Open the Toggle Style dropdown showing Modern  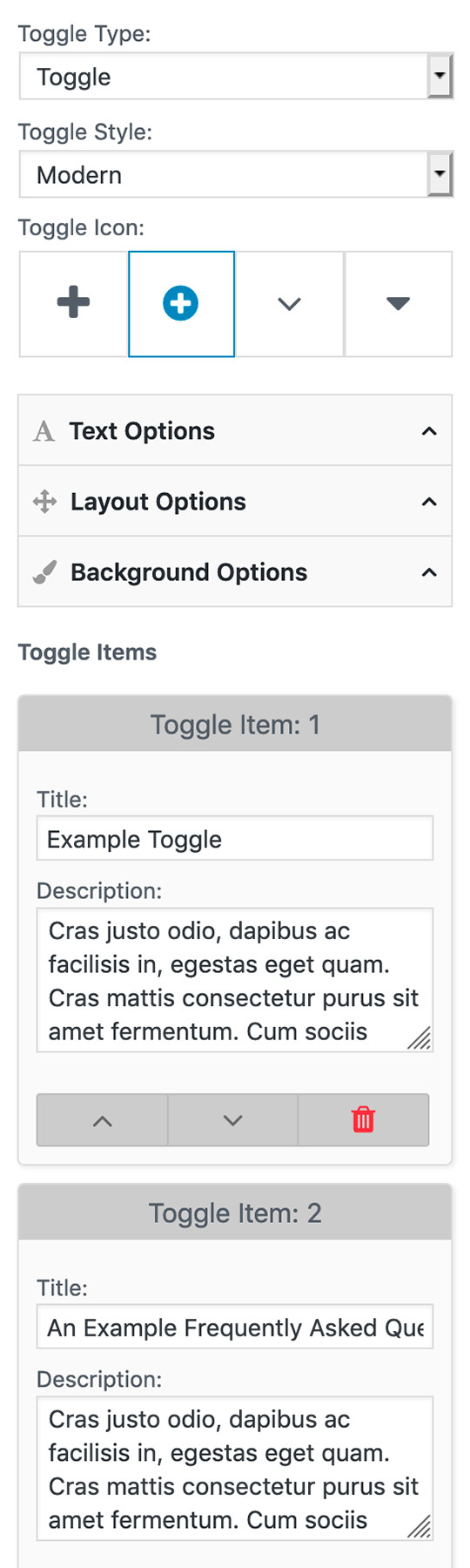(x=236, y=174)
